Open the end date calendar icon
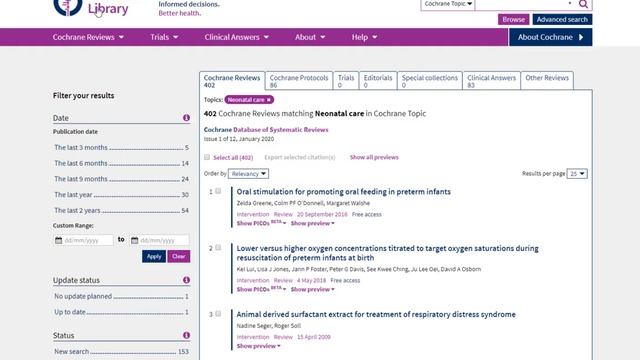The image size is (640, 360). tap(134, 240)
